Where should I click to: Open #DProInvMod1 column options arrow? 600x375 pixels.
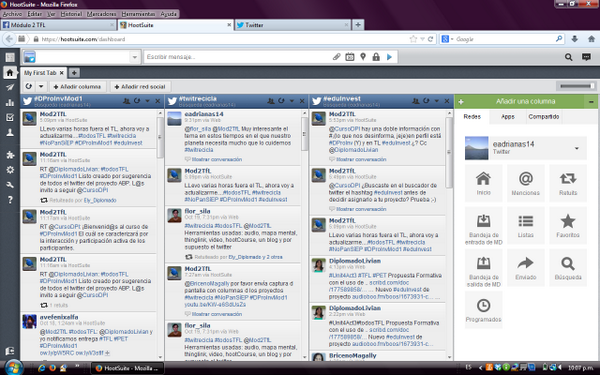[x=147, y=101]
